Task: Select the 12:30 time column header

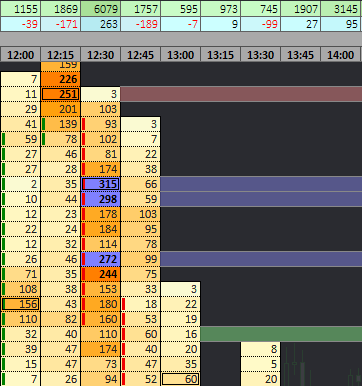Action: coord(100,55)
